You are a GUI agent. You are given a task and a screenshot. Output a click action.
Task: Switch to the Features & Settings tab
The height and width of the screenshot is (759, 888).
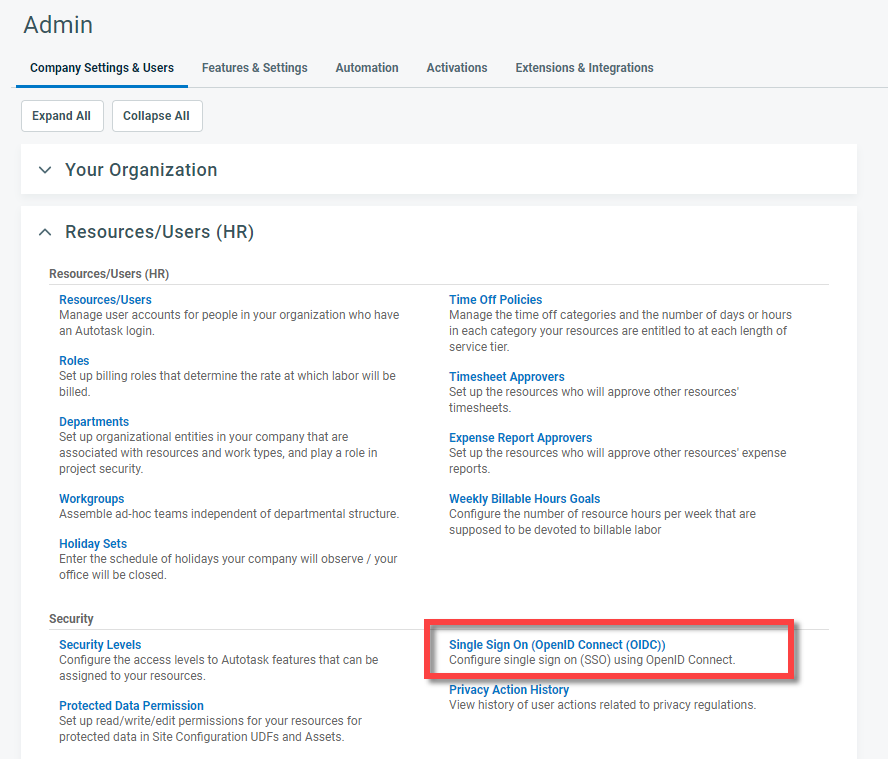click(255, 68)
